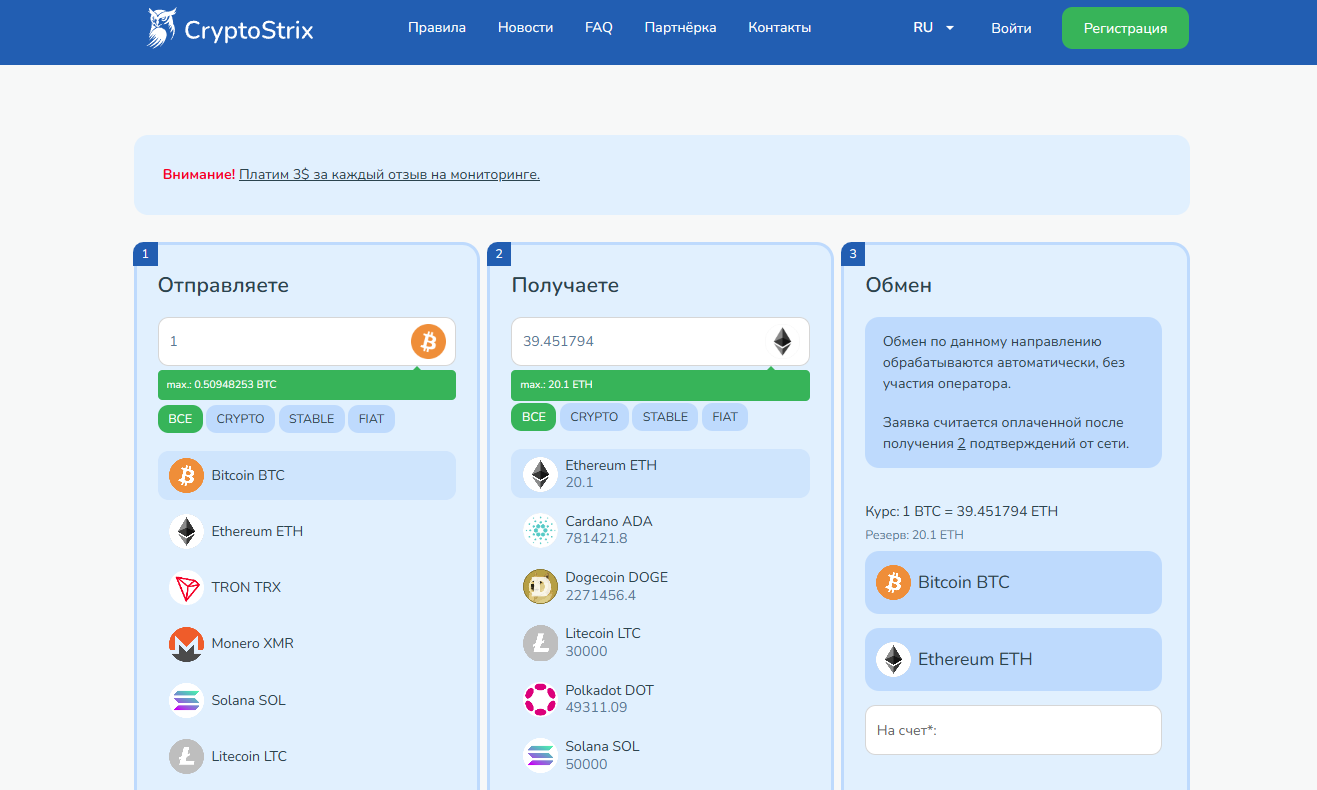Open the RU language dropdown
The image size is (1317, 790).
[934, 28]
